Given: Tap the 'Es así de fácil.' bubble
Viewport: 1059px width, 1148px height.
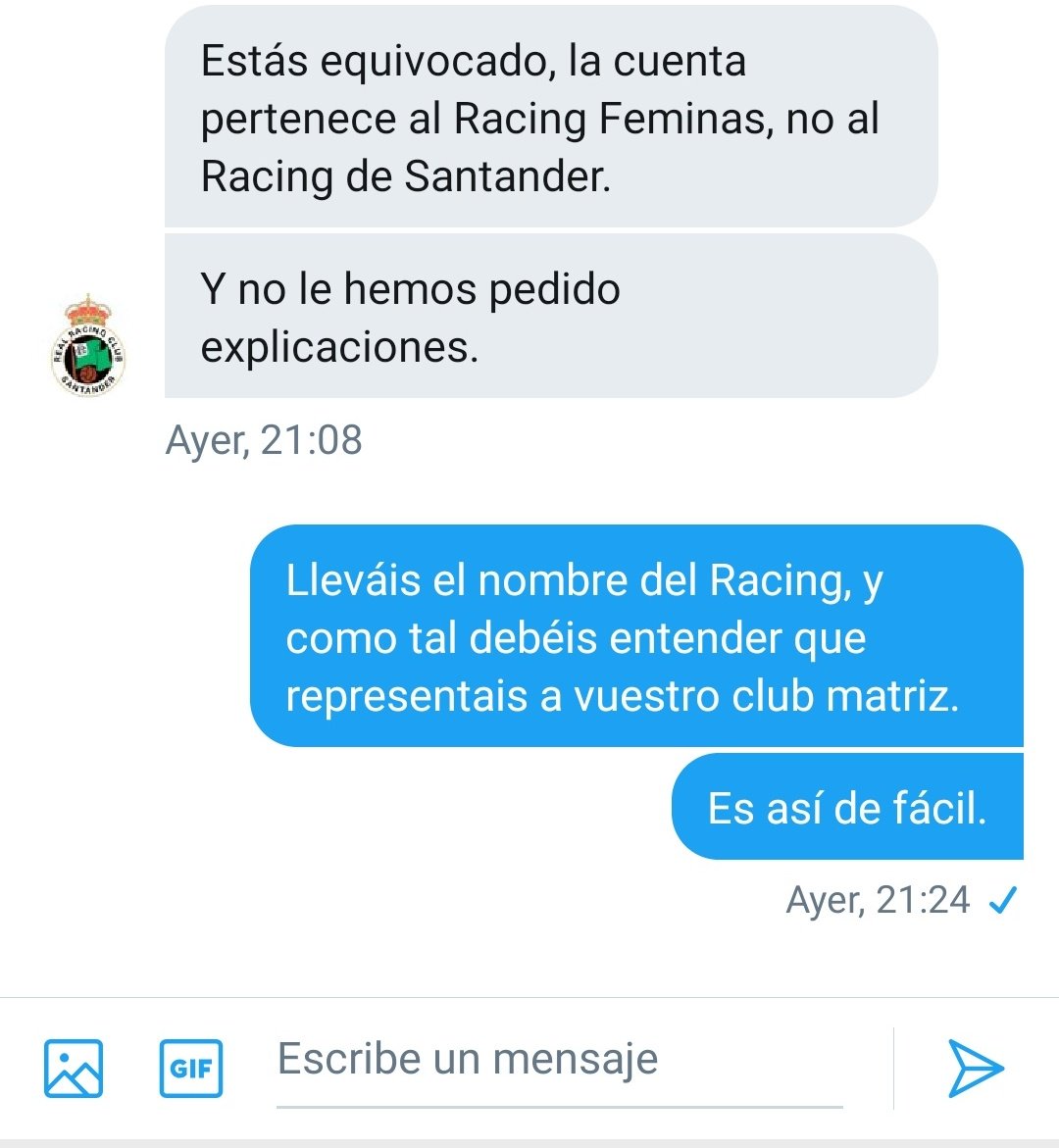Looking at the screenshot, I should point(847,807).
